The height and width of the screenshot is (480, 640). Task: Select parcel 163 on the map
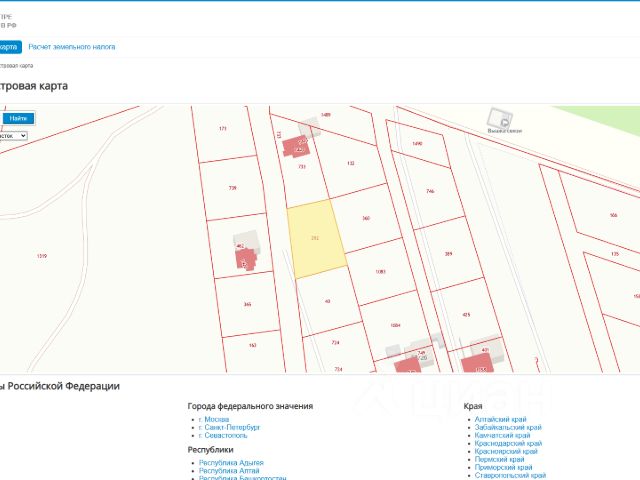pyautogui.click(x=253, y=345)
